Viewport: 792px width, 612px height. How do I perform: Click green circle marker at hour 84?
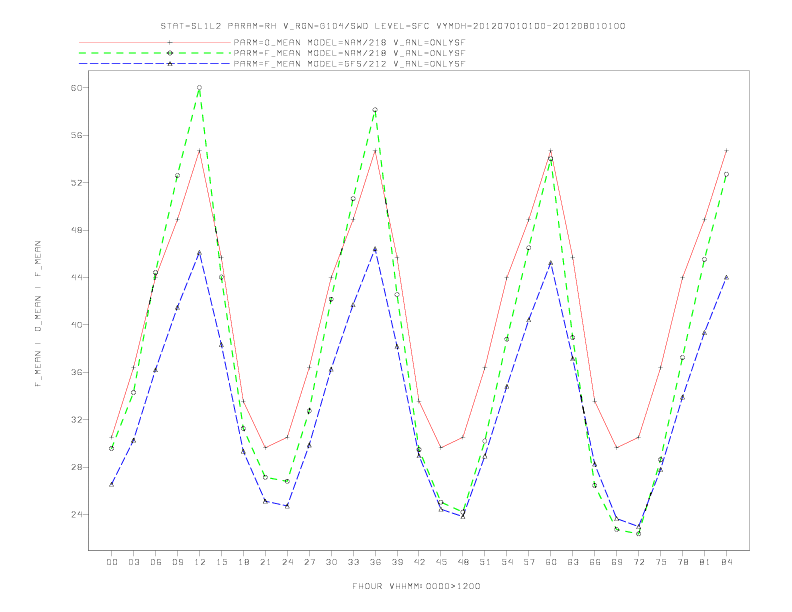point(727,174)
